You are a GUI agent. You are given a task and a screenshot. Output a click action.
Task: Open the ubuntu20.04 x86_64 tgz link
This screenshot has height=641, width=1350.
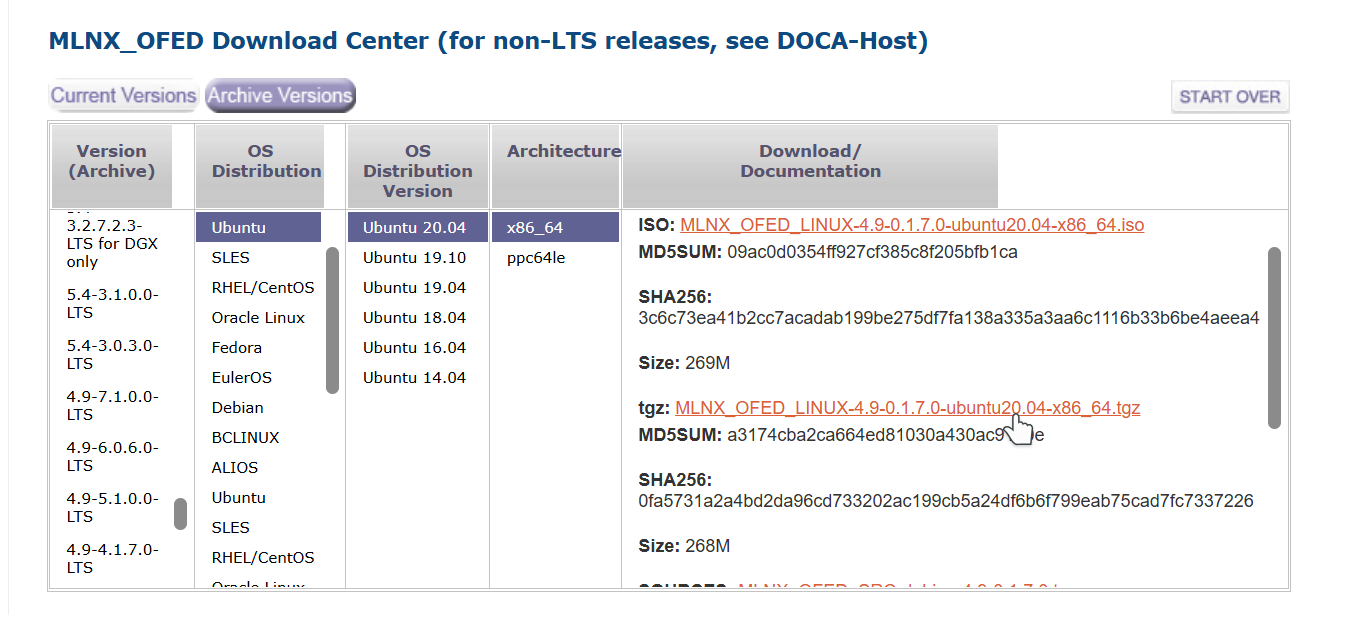click(907, 408)
